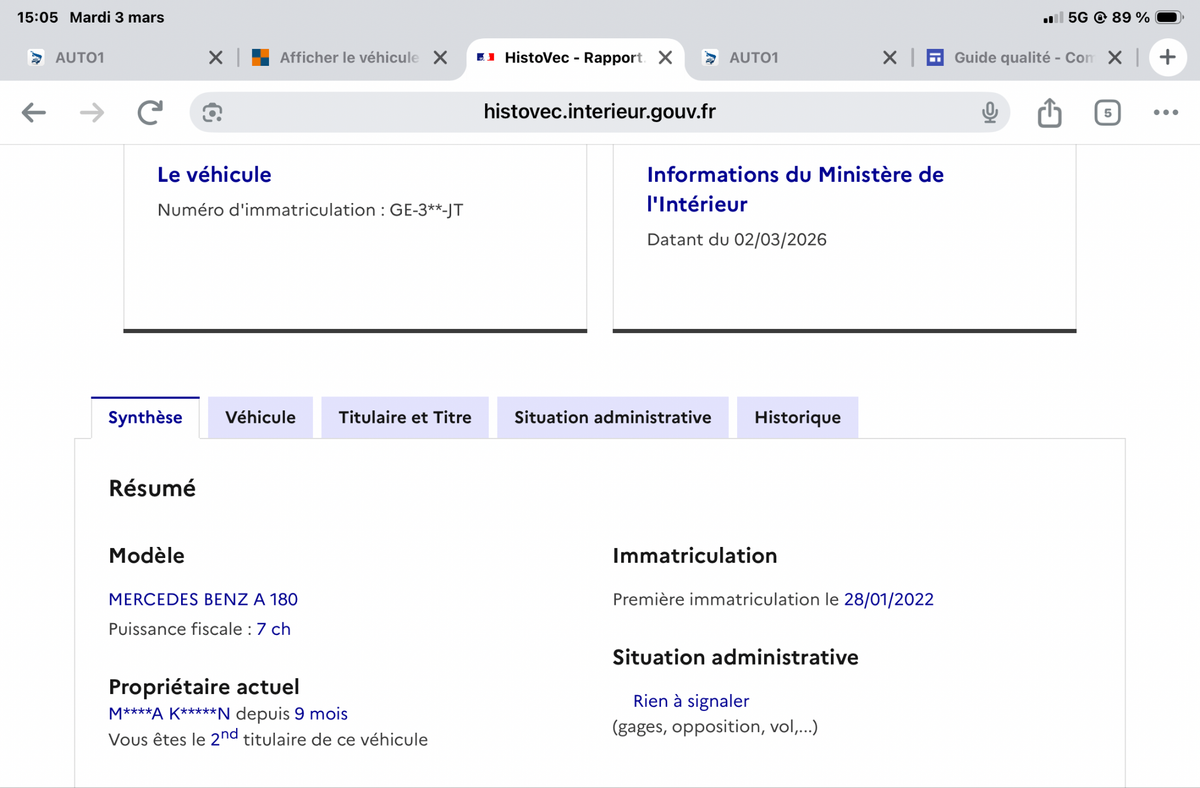This screenshot has width=1200, height=788.
Task: Add a new browser tab
Action: [x=1167, y=58]
